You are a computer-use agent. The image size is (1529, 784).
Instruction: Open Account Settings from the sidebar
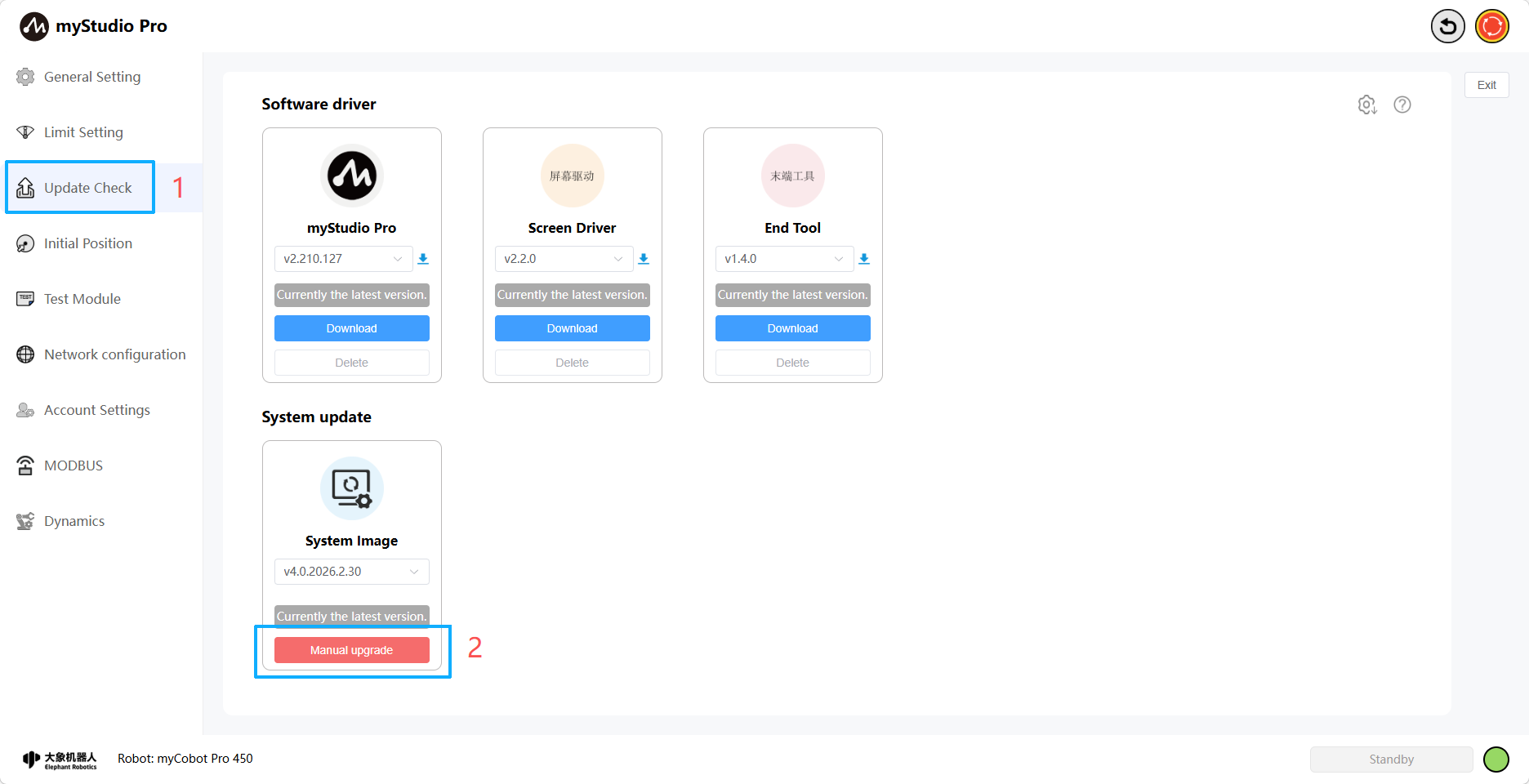click(x=96, y=409)
